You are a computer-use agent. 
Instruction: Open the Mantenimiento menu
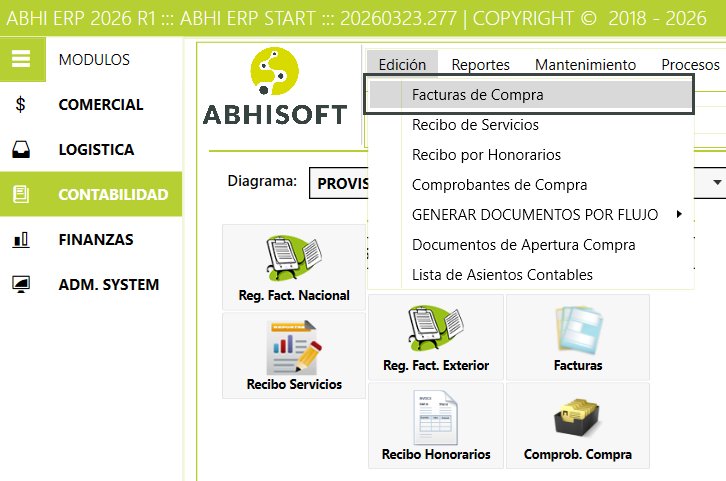(585, 64)
